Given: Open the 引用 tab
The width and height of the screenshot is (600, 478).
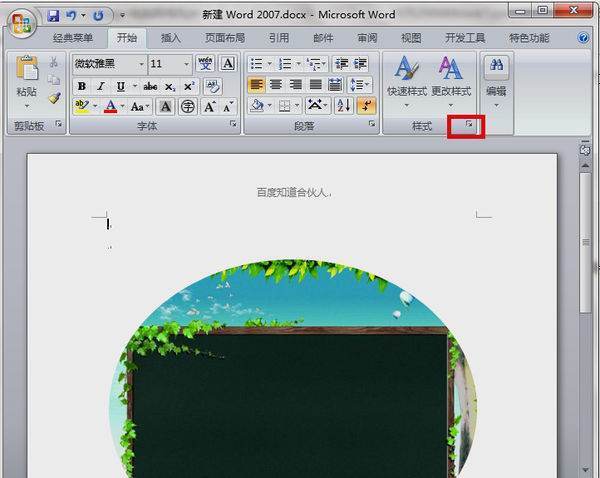Looking at the screenshot, I should tap(279, 38).
